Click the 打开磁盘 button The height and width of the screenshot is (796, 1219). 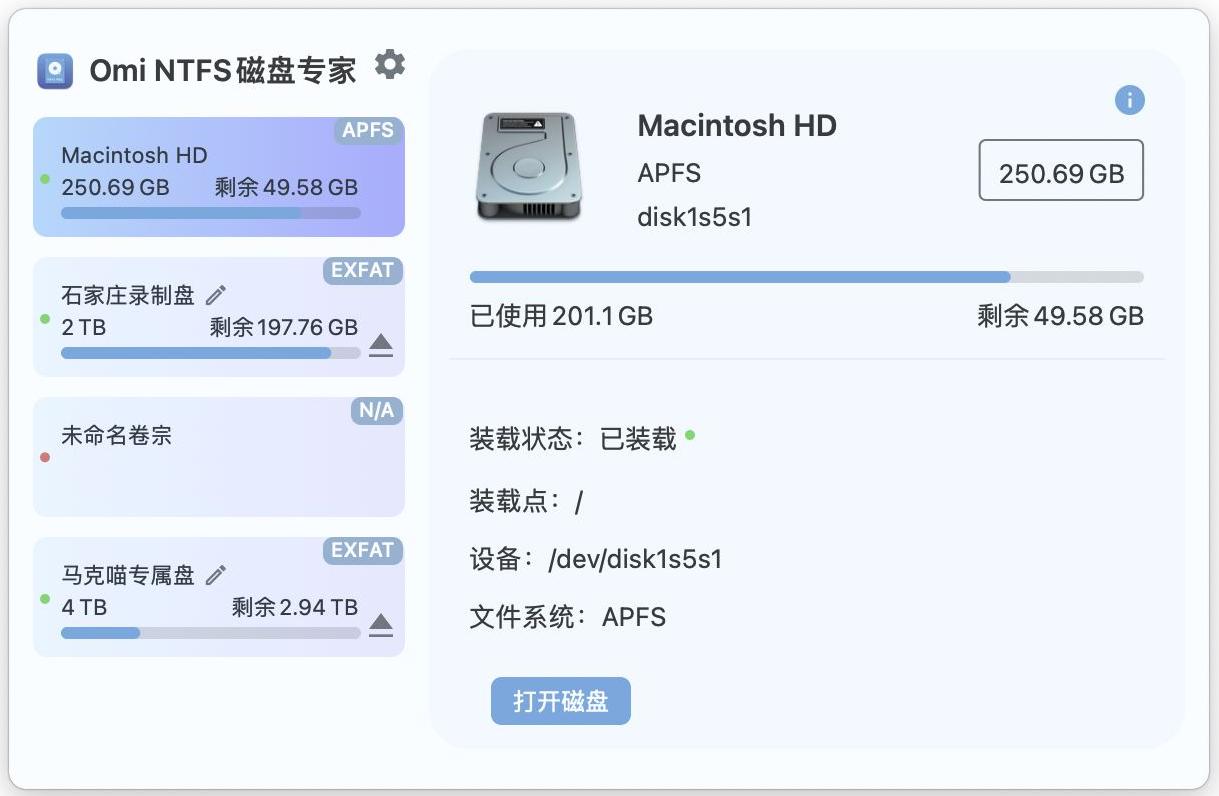pos(561,701)
